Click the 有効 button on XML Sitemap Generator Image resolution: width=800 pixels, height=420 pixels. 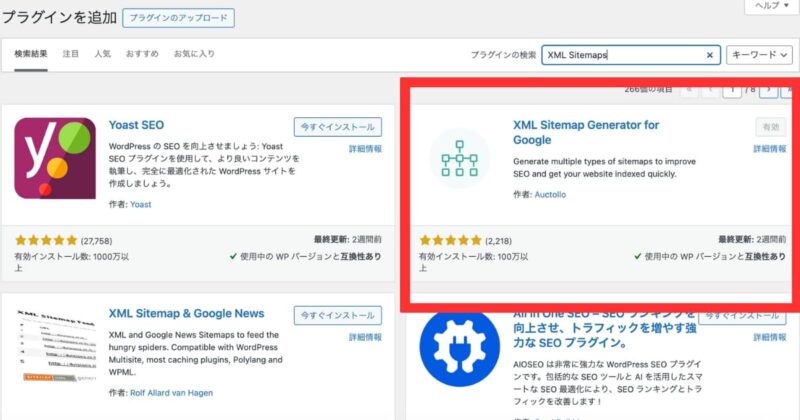tap(771, 127)
